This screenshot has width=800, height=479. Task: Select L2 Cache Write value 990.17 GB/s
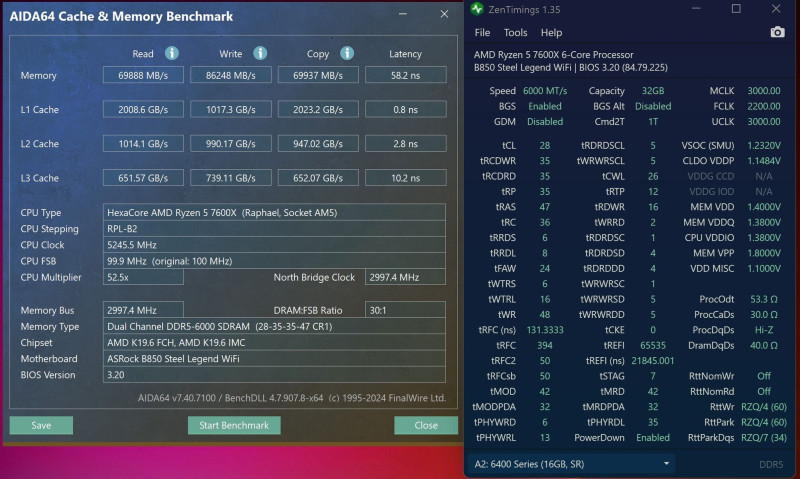point(231,143)
